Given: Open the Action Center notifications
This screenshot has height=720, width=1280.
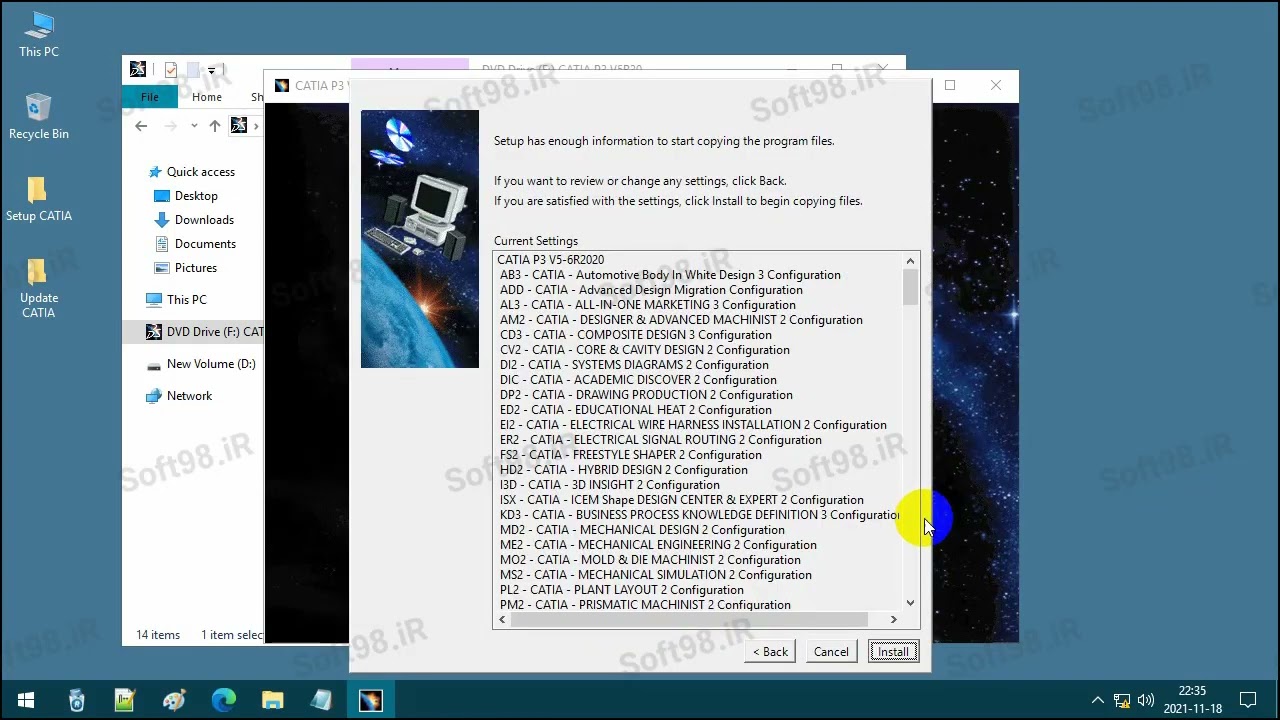Looking at the screenshot, I should tap(1248, 700).
